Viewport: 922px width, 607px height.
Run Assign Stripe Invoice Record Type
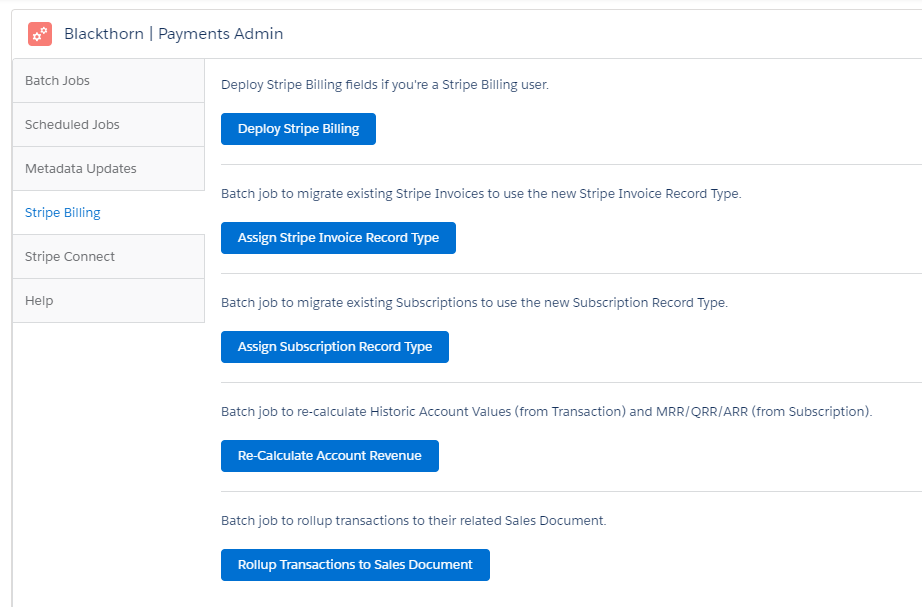(x=338, y=238)
